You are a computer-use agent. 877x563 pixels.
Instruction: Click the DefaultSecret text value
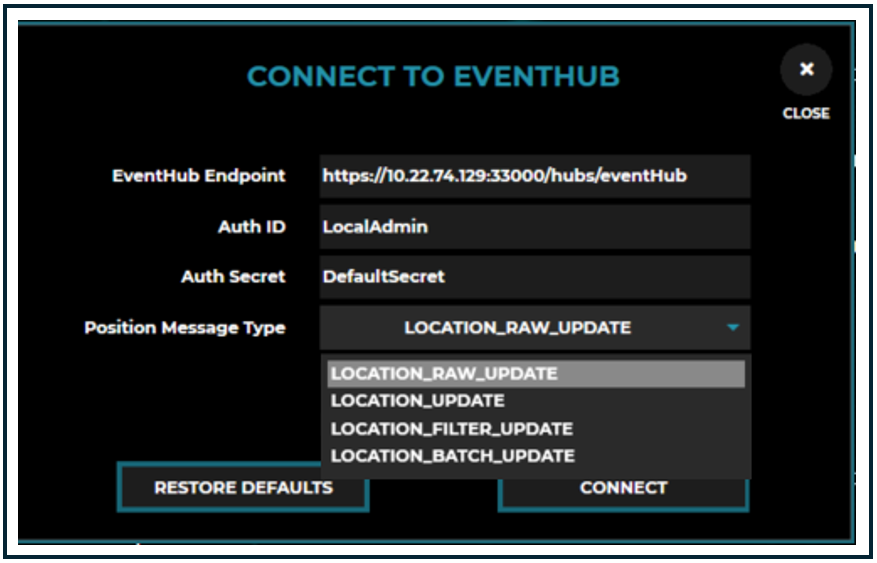click(384, 277)
